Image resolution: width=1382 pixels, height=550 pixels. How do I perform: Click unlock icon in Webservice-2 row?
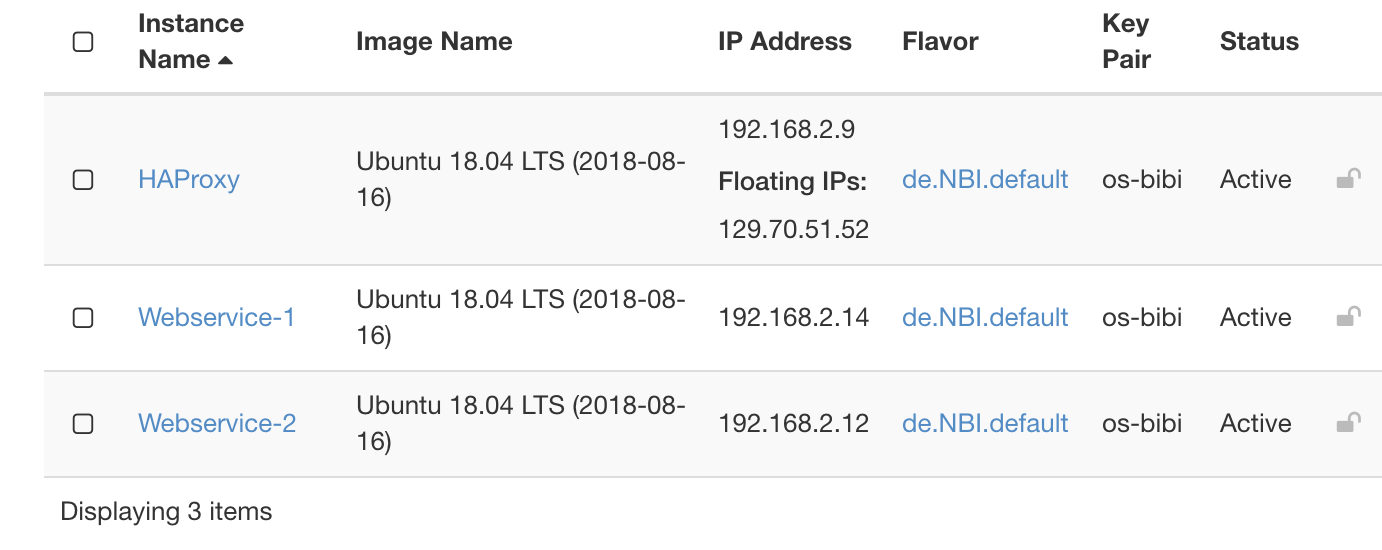1348,423
